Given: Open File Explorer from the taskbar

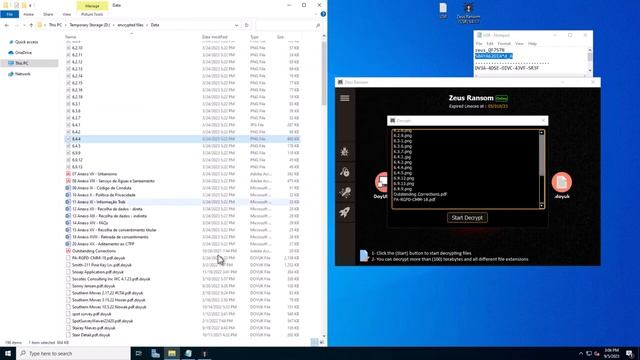Looking at the screenshot, I should (x=172, y=353).
